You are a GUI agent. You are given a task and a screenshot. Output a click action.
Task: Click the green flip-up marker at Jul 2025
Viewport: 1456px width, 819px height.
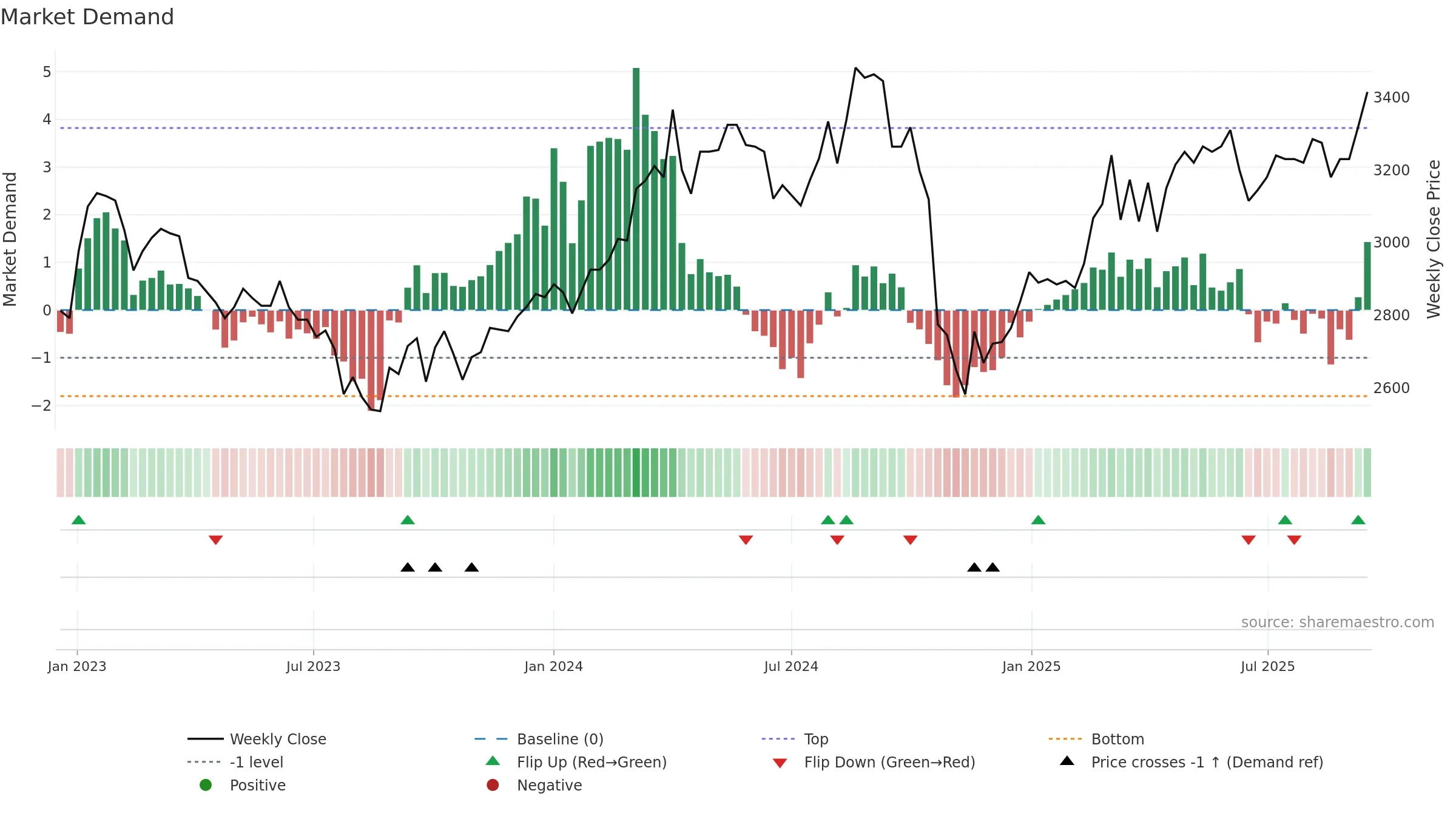[x=1285, y=520]
